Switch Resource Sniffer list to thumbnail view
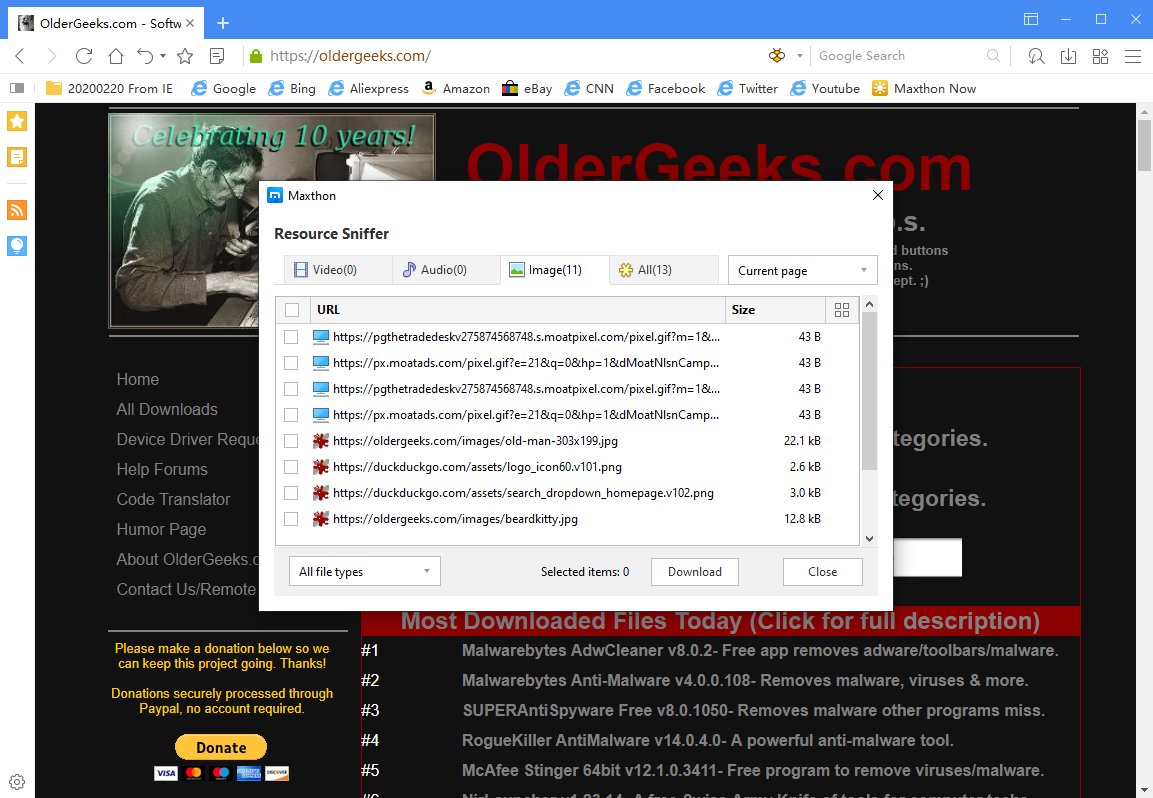The image size is (1153, 798). (842, 310)
